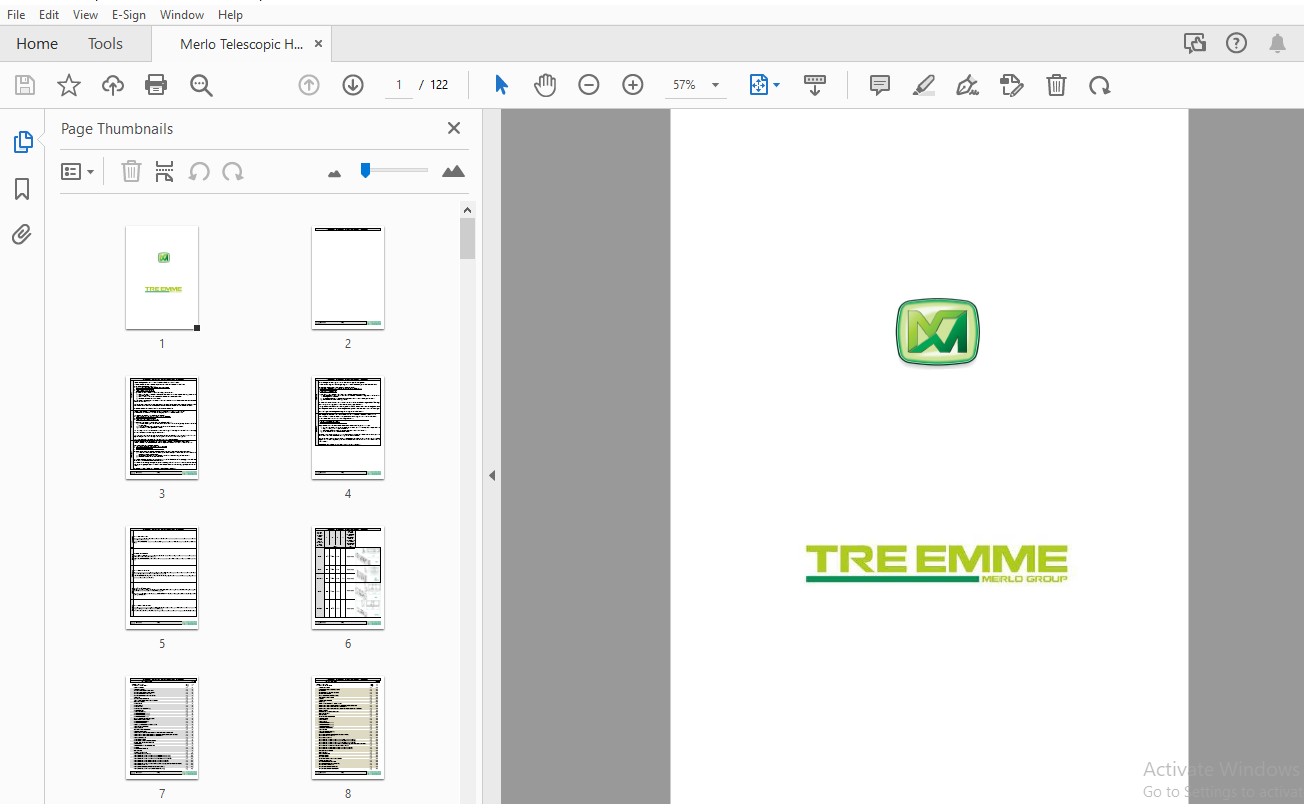Select page 5 thumbnail
The image size is (1304, 804).
coord(162,578)
